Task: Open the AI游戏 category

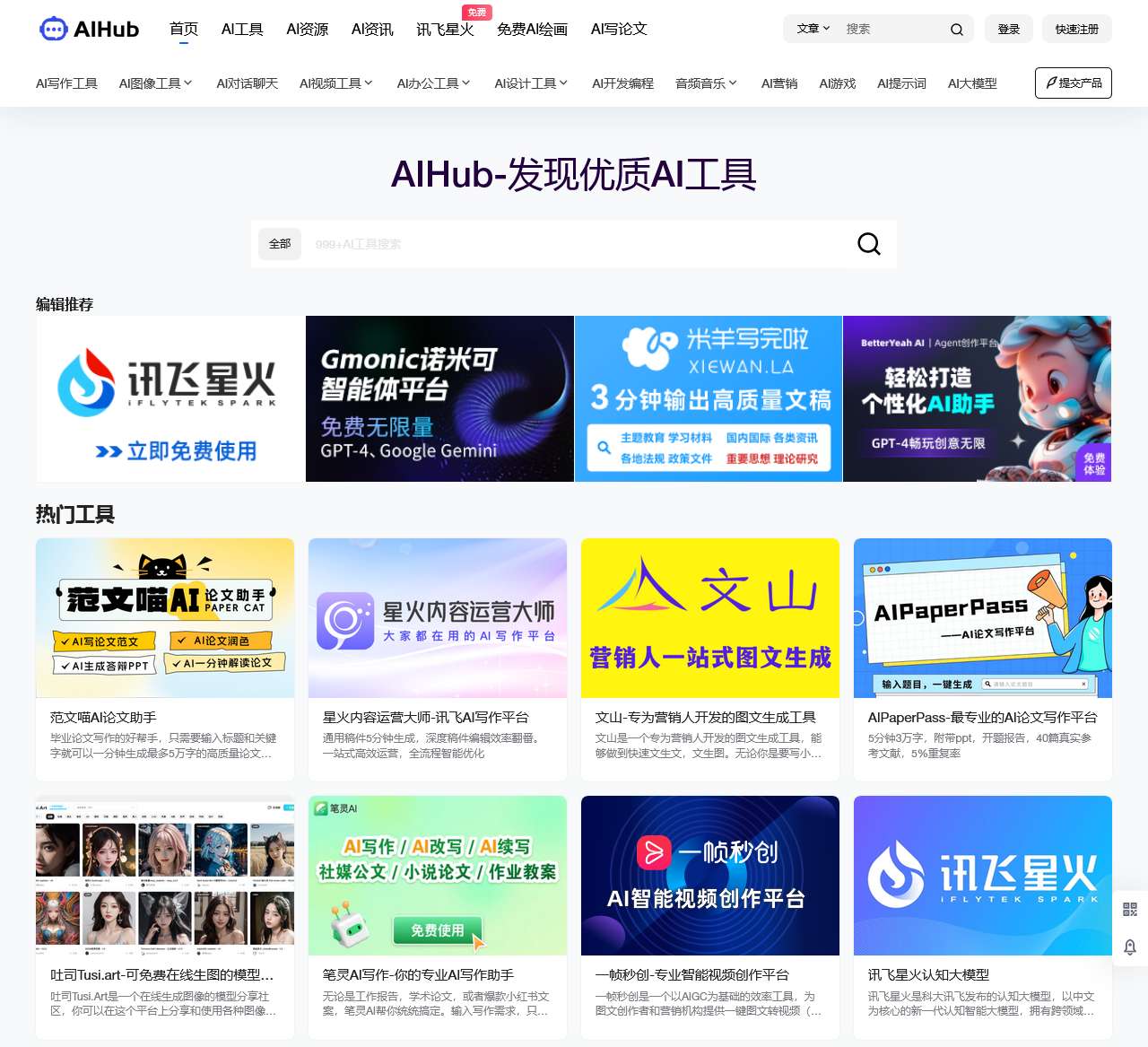Action: [x=838, y=83]
